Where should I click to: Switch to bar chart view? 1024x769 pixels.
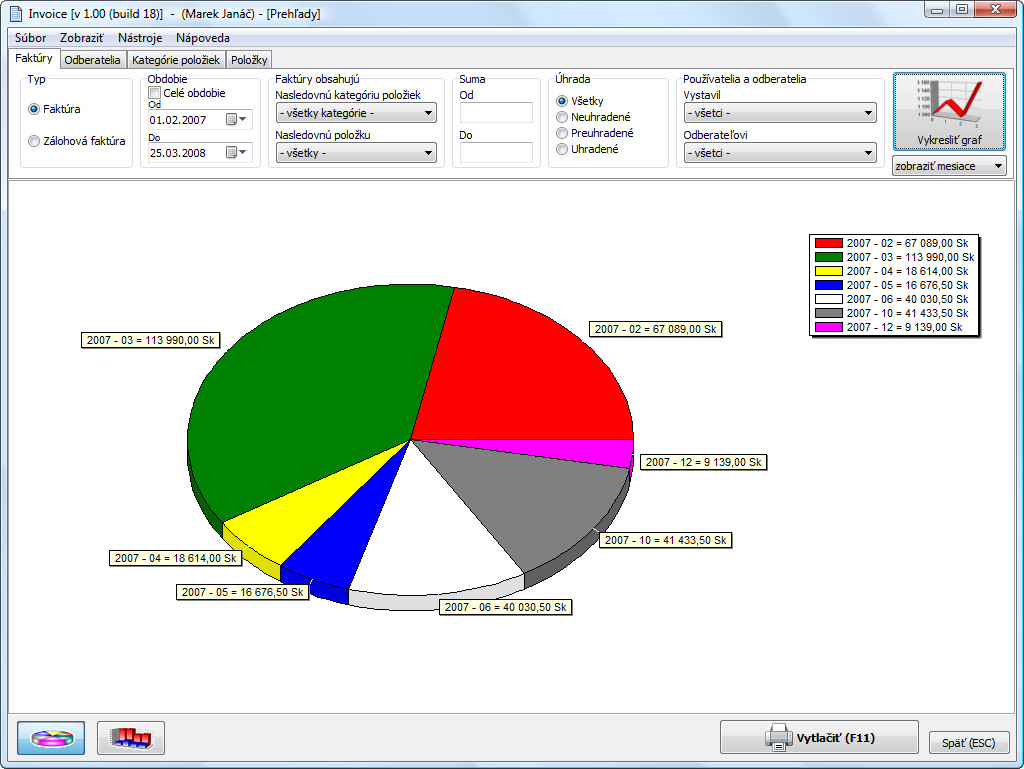tap(131, 738)
